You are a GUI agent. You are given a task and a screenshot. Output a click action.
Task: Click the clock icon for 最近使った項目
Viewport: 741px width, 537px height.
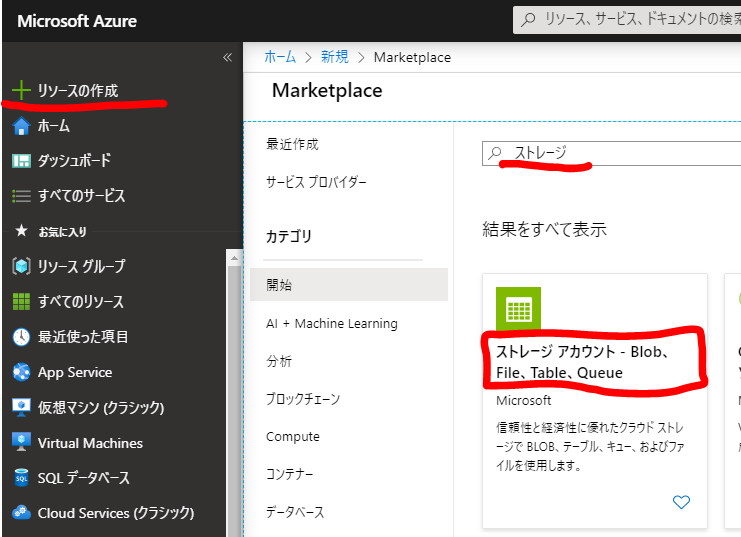point(21,337)
